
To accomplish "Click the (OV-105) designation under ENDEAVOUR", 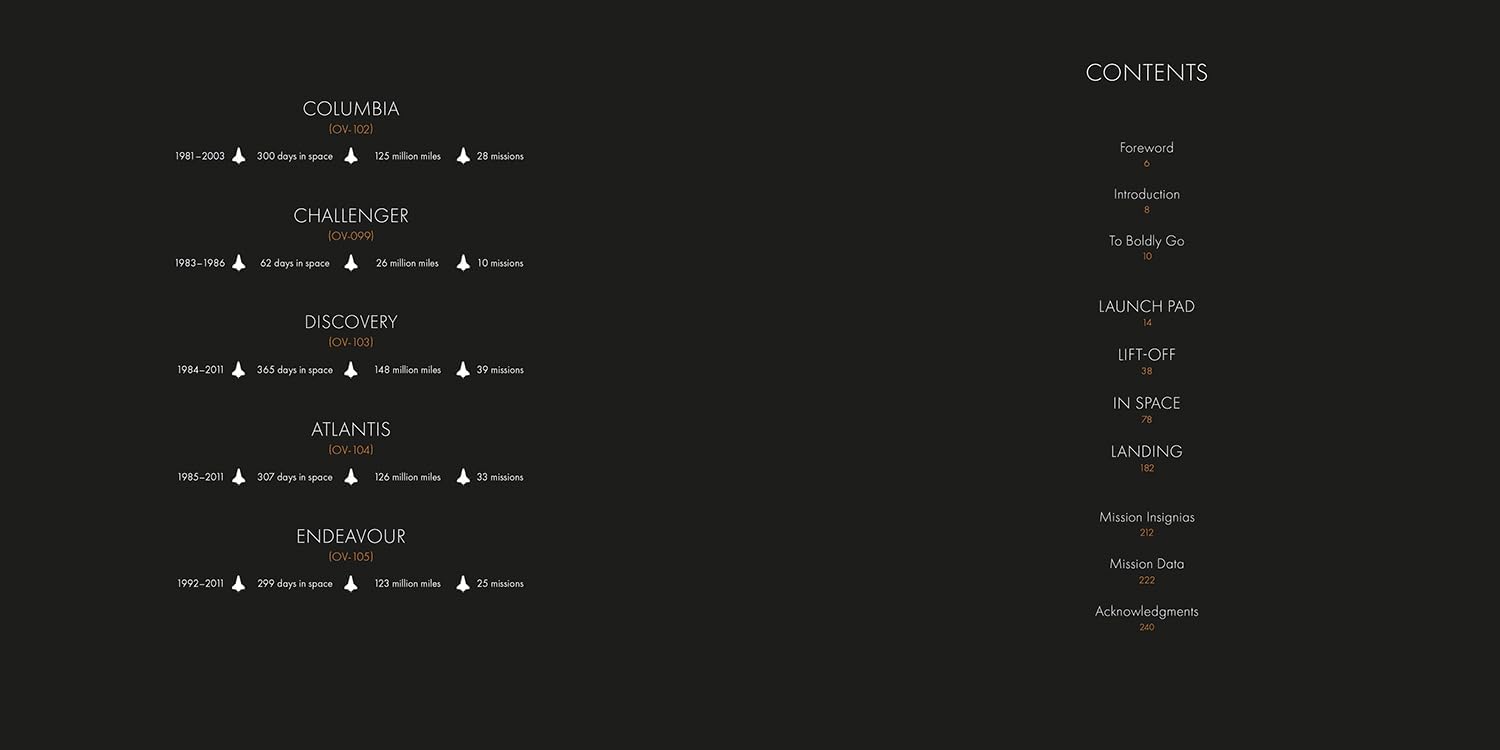I will coord(351,557).
